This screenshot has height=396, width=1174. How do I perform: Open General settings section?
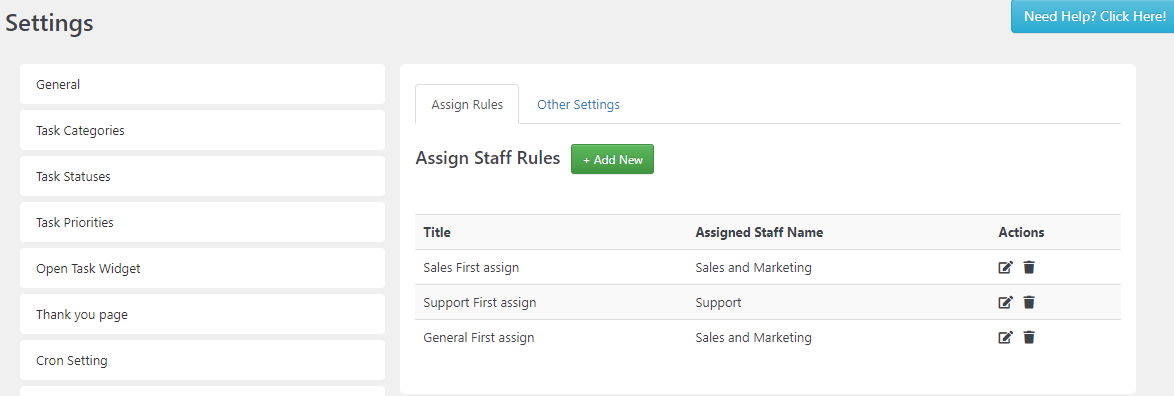pyautogui.click(x=202, y=85)
